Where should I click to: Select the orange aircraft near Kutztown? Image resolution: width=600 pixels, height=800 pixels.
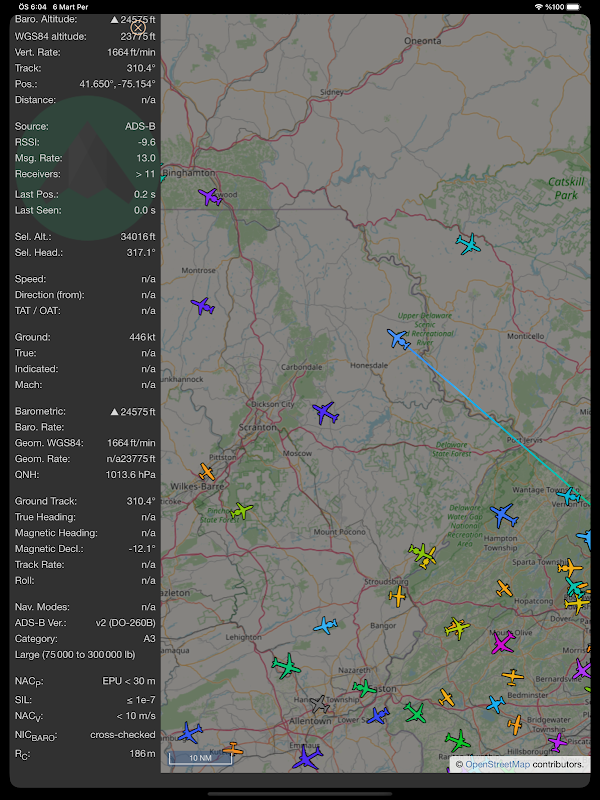click(x=233, y=748)
